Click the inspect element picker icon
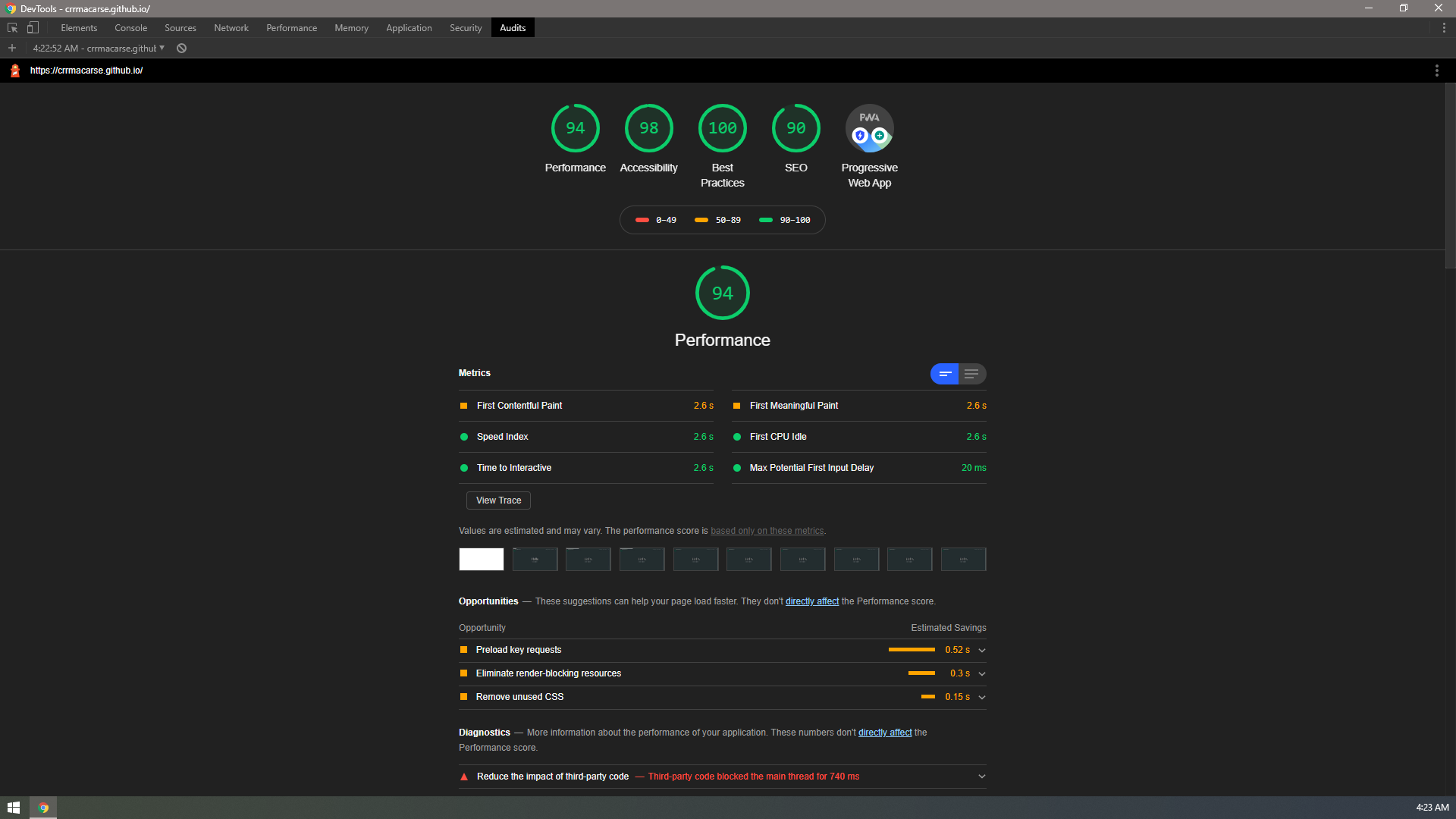Viewport: 1456px width, 819px height. 12,28
